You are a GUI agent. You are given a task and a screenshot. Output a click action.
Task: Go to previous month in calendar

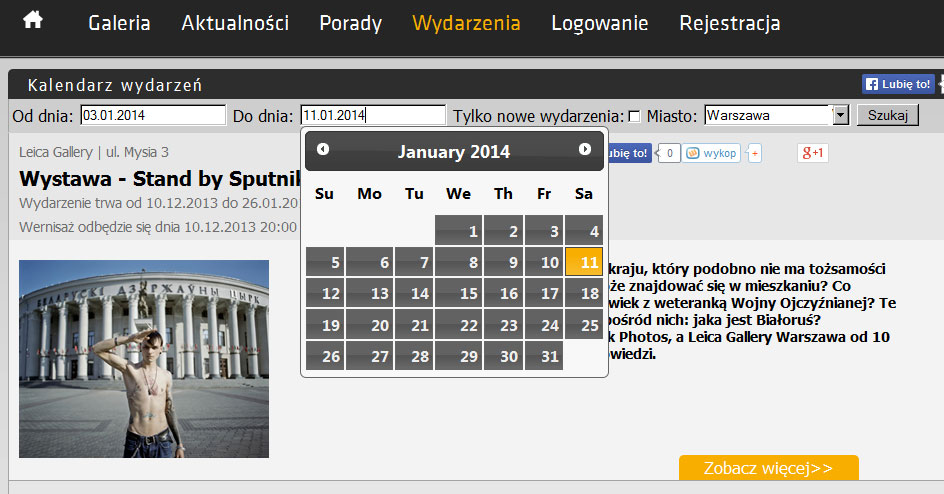click(323, 149)
